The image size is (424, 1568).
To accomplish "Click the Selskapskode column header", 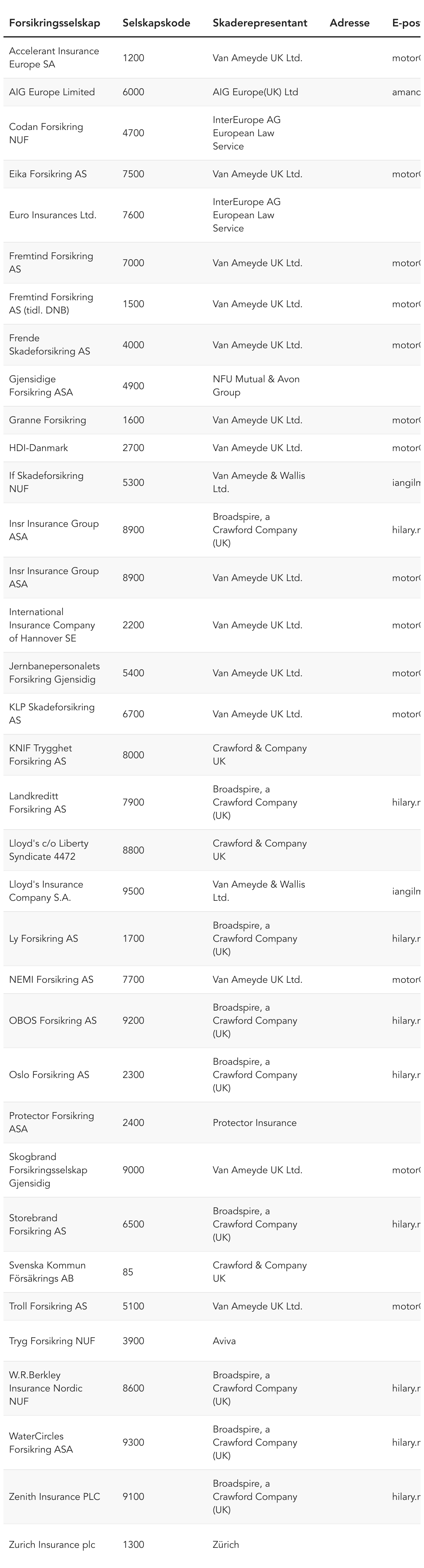I will pyautogui.click(x=156, y=23).
